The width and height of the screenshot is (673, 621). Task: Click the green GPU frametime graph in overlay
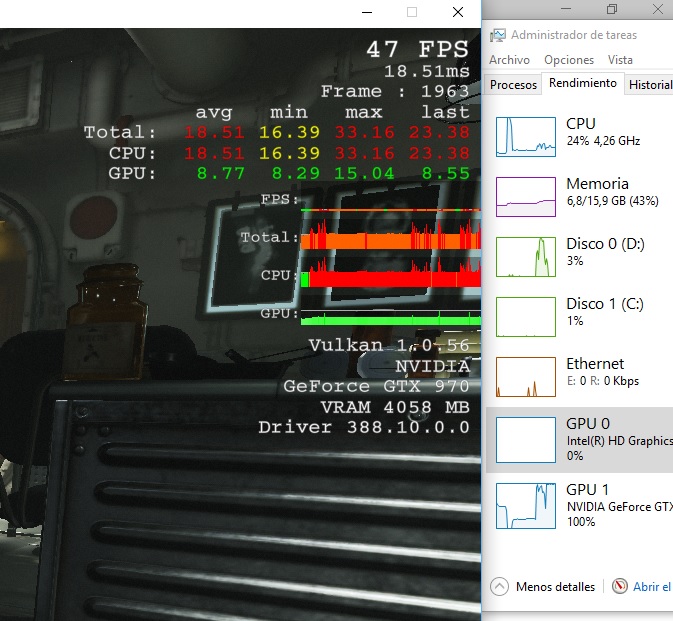391,318
